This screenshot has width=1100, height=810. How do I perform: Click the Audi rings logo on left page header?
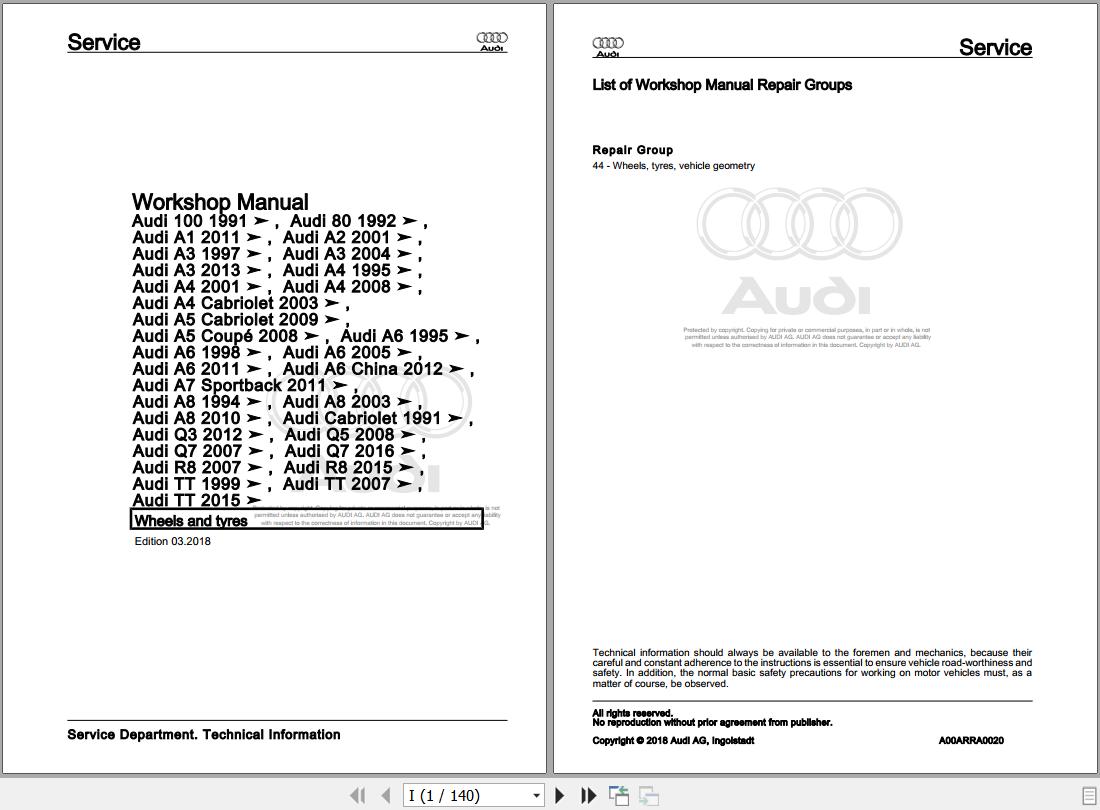[492, 41]
